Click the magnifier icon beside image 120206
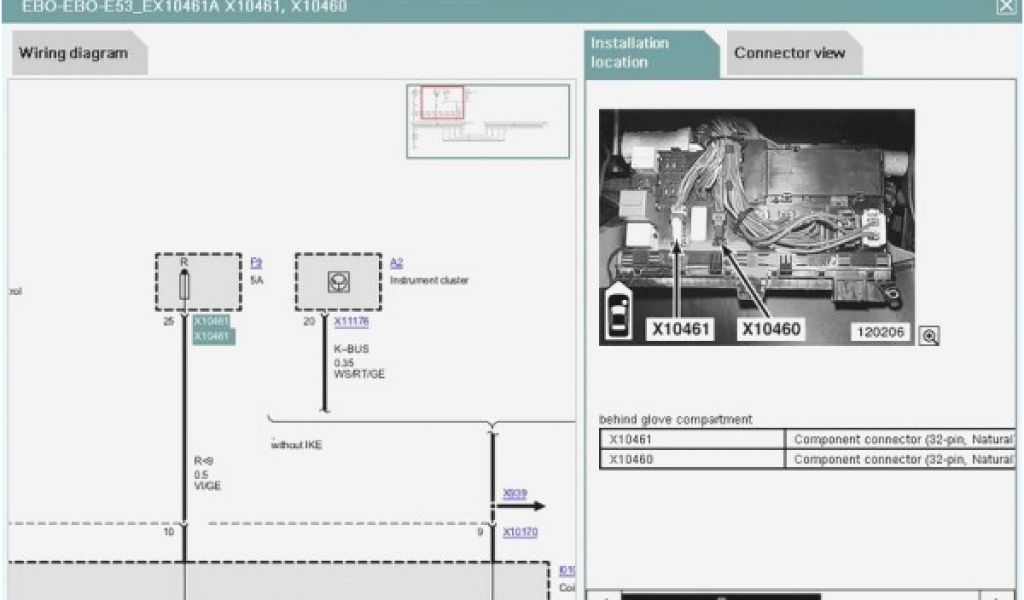Viewport: 1024px width, 600px height. coord(929,337)
